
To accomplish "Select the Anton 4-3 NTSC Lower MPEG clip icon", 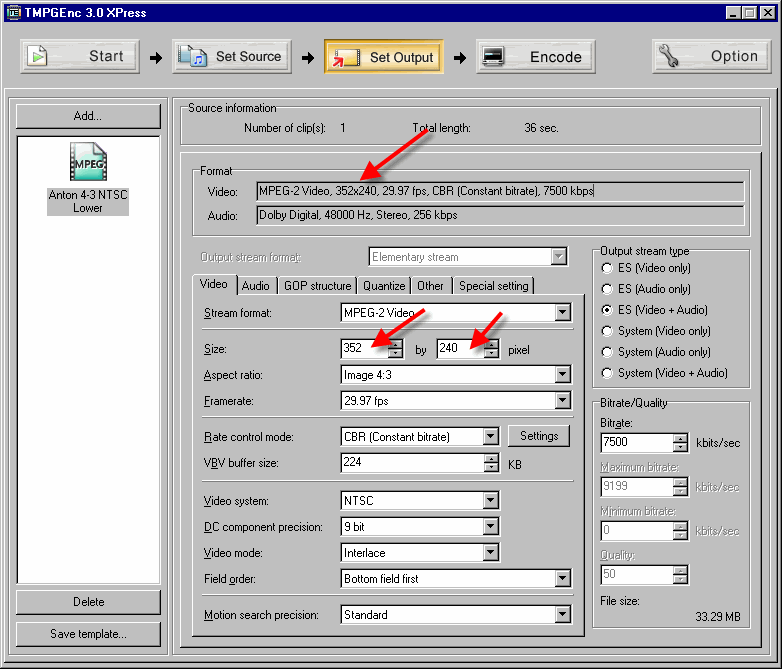I will (x=88, y=162).
